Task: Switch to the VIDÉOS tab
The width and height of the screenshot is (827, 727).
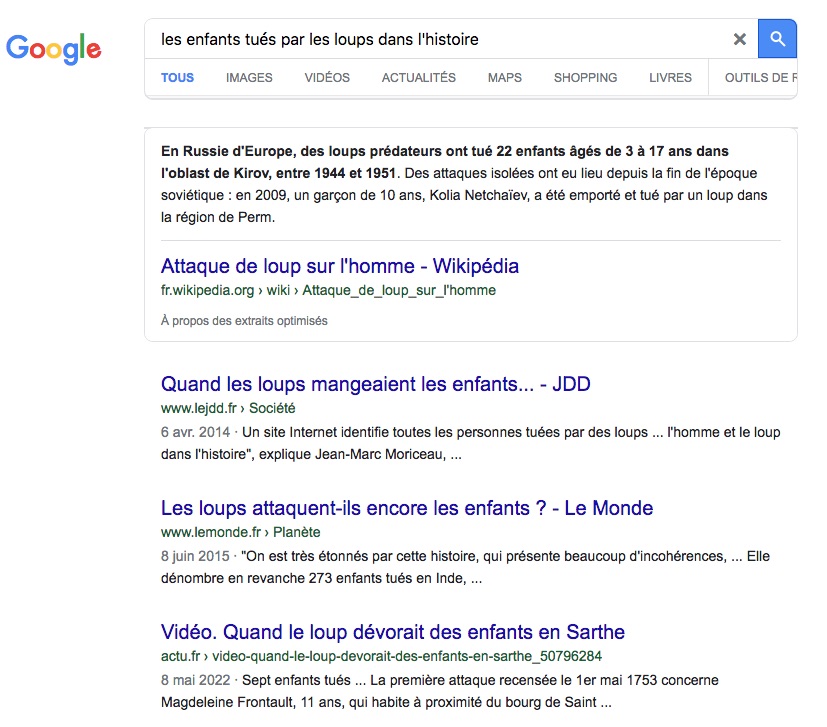Action: pos(327,78)
